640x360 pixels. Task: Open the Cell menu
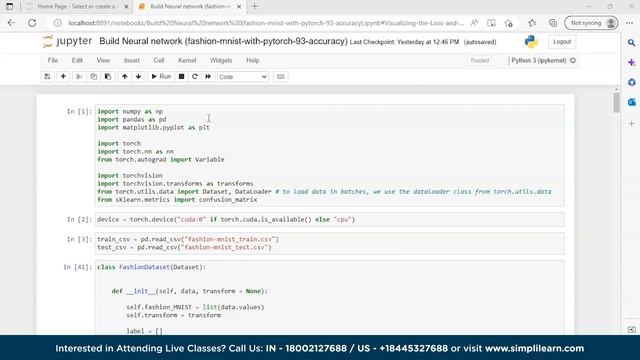pos(159,60)
